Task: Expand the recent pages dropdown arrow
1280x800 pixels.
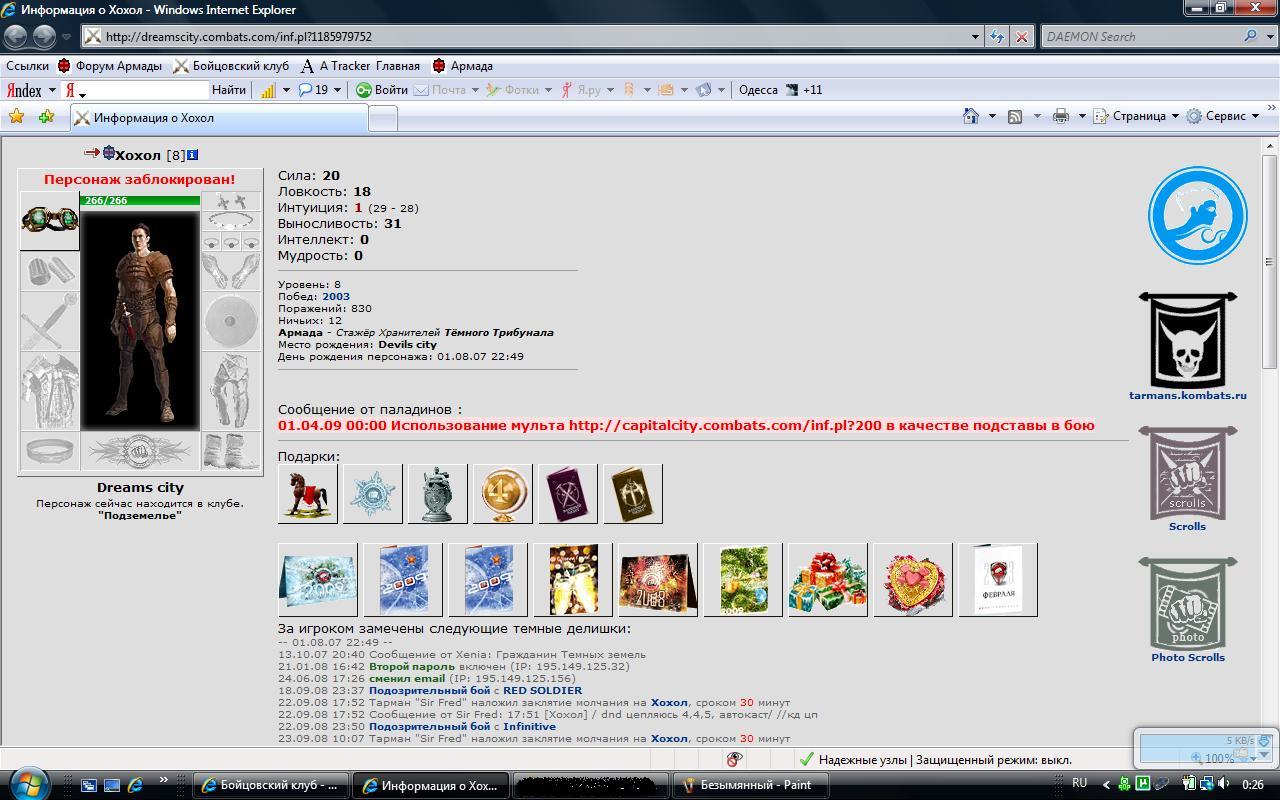Action: click(67, 36)
